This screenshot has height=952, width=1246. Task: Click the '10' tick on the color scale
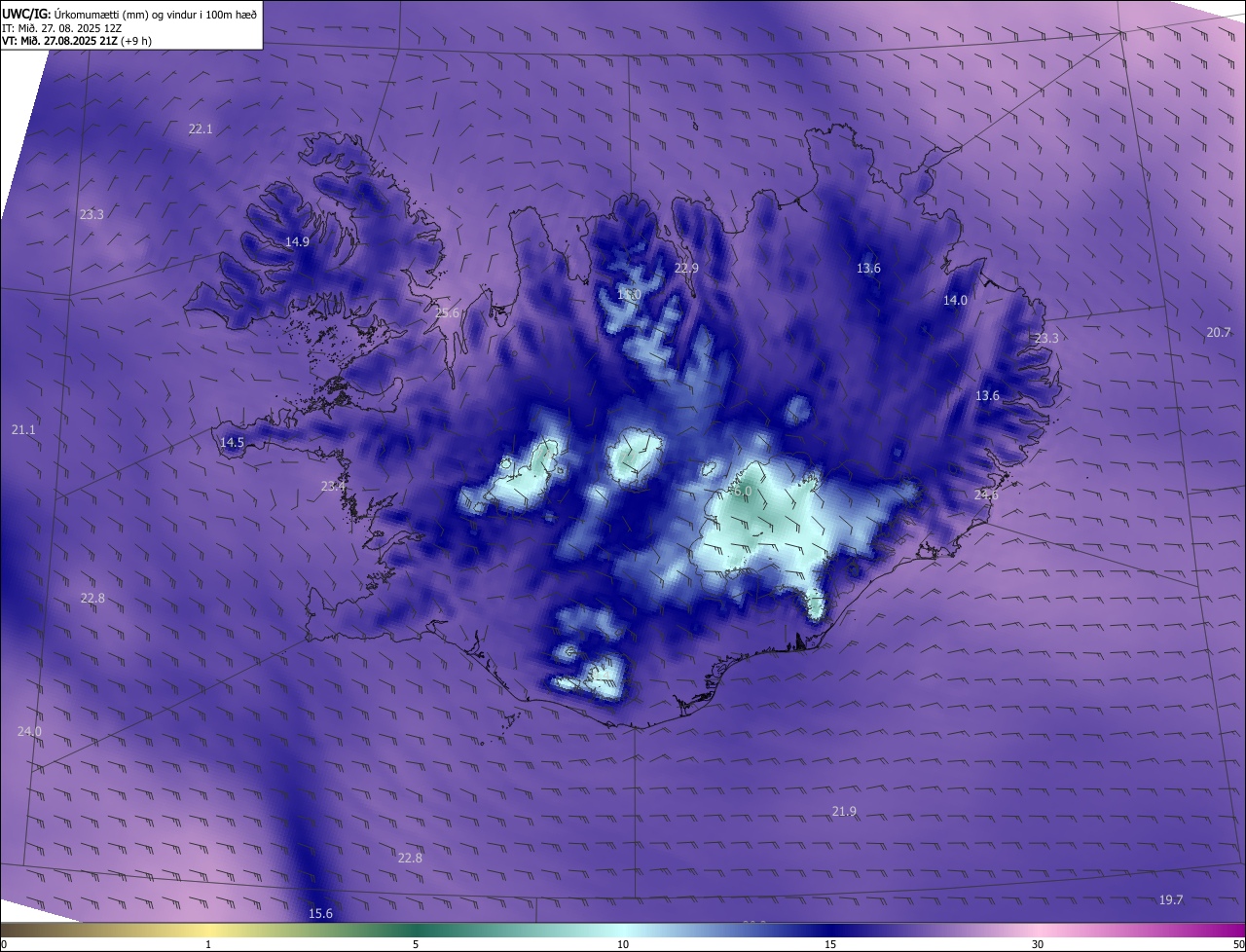click(x=623, y=944)
